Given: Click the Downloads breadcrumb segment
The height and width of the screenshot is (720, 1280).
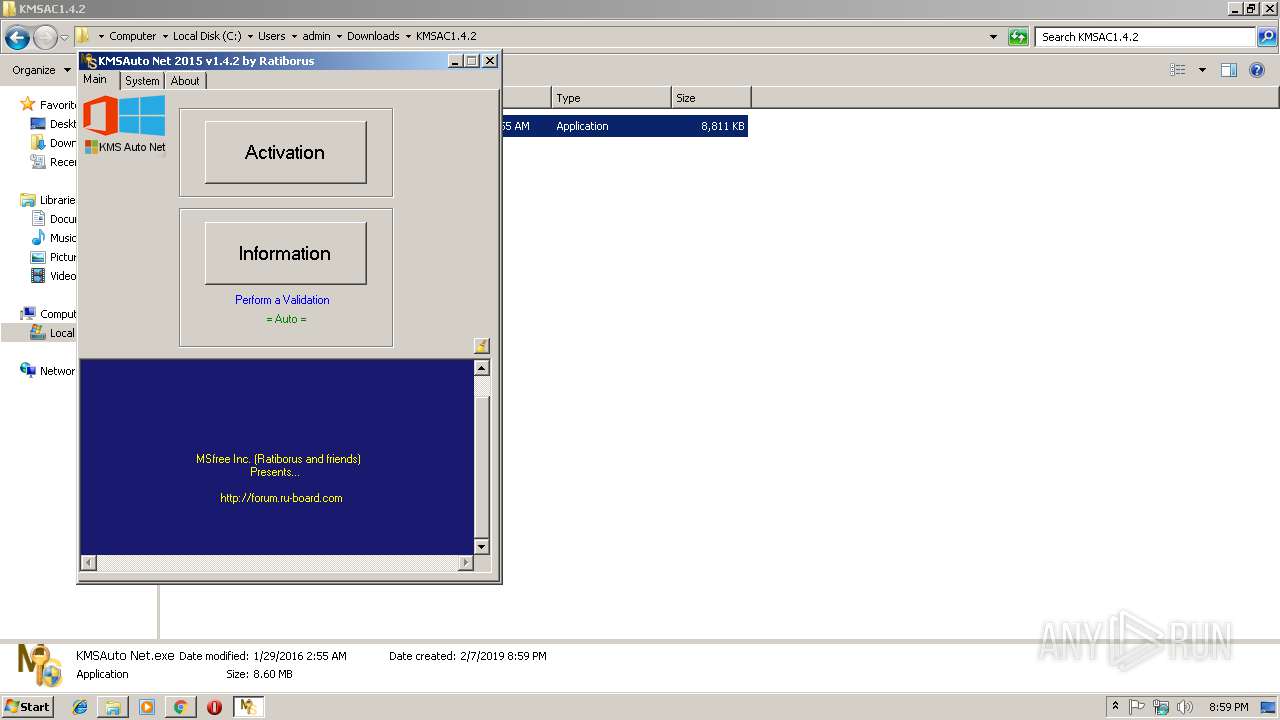Looking at the screenshot, I should (373, 36).
